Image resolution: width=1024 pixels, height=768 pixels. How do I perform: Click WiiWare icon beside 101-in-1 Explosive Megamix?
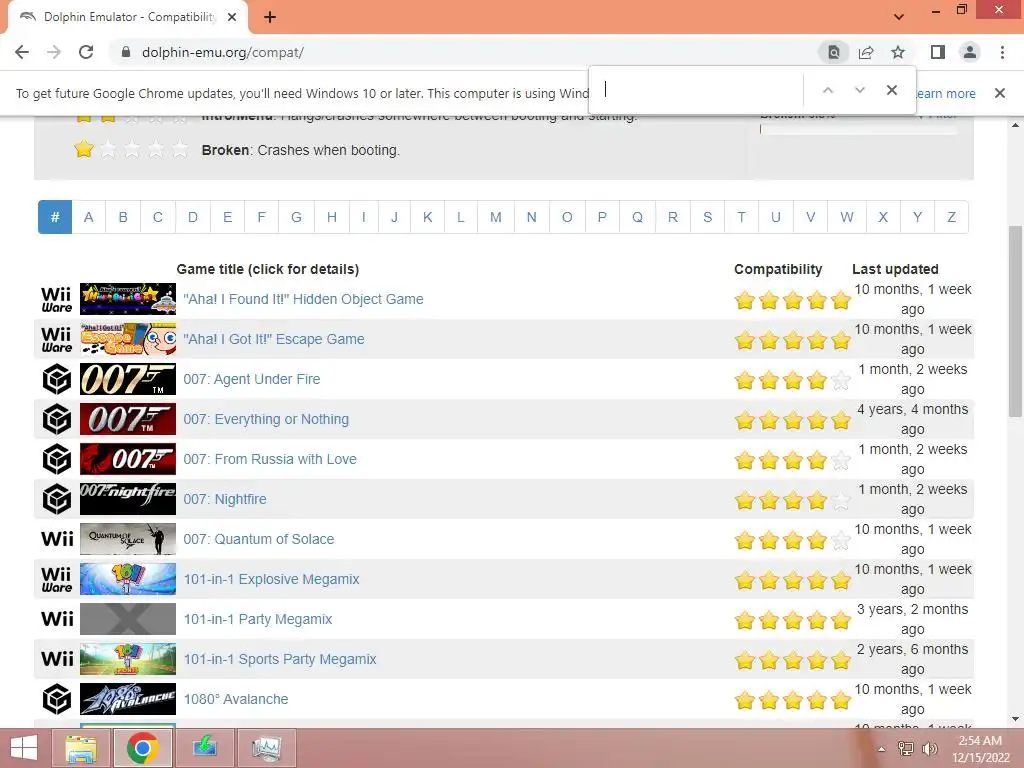coord(57,579)
